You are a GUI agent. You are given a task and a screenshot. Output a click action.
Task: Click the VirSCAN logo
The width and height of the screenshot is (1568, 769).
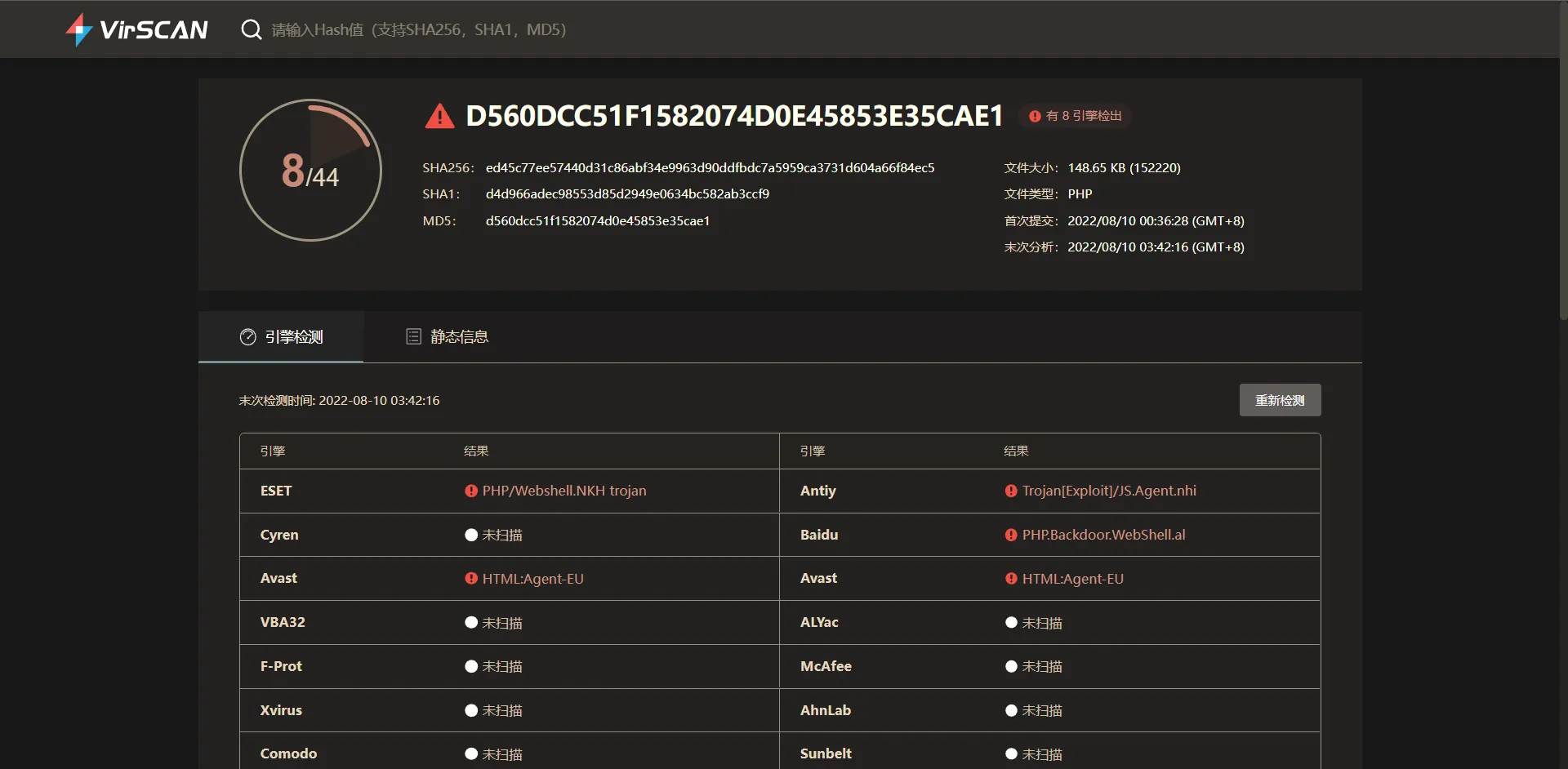tap(136, 29)
